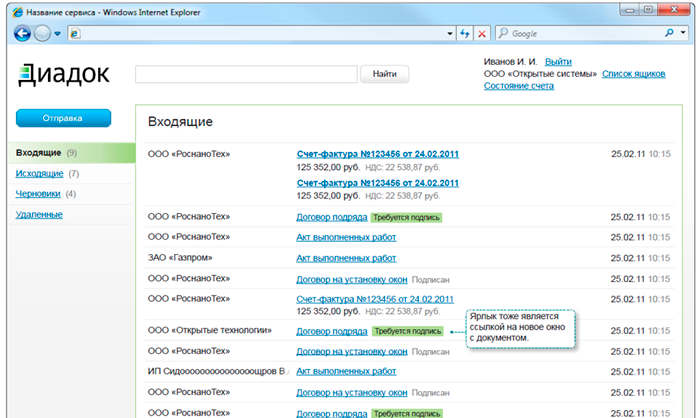Image resolution: width=700 pixels, height=418 pixels.
Task: Open the Исходящие folder
Action: pos(39,173)
